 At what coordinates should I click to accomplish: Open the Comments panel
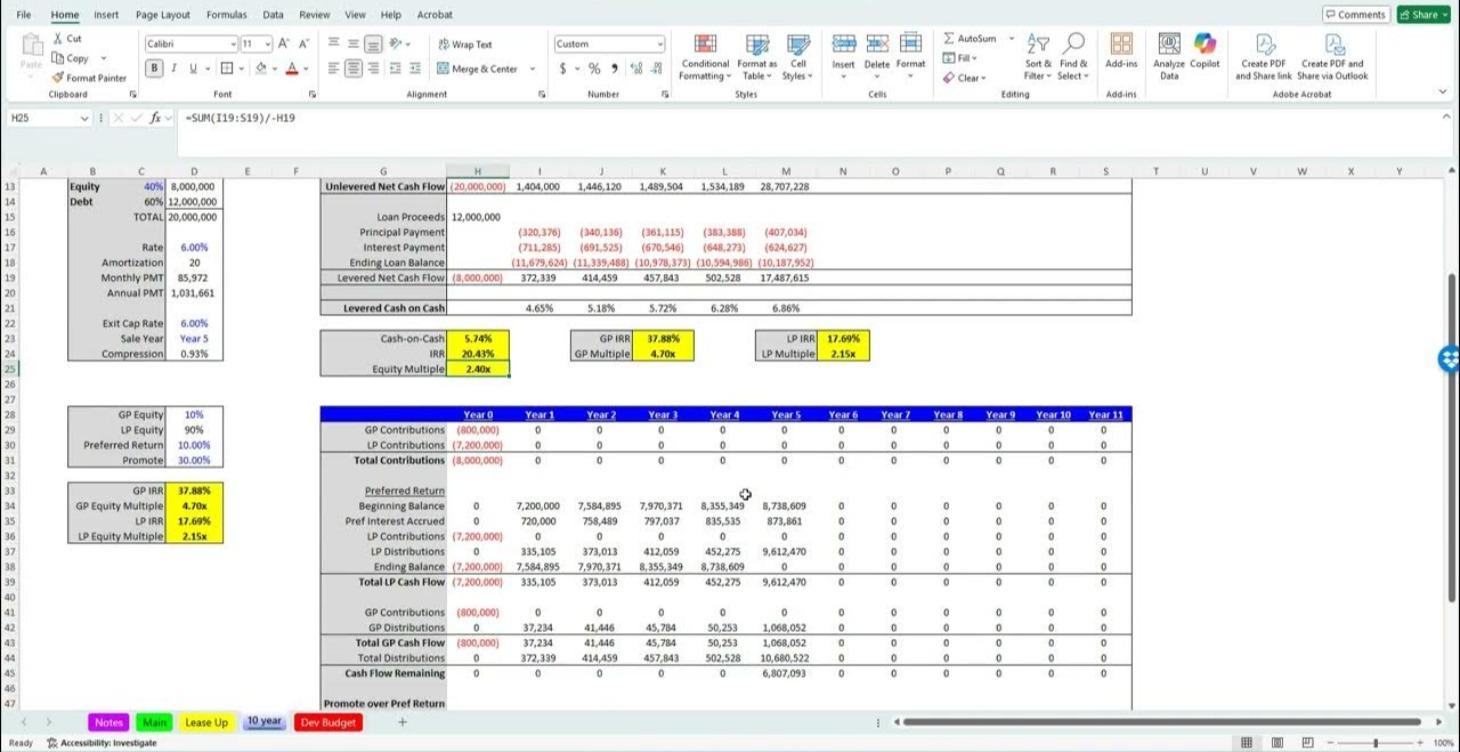click(x=1356, y=14)
